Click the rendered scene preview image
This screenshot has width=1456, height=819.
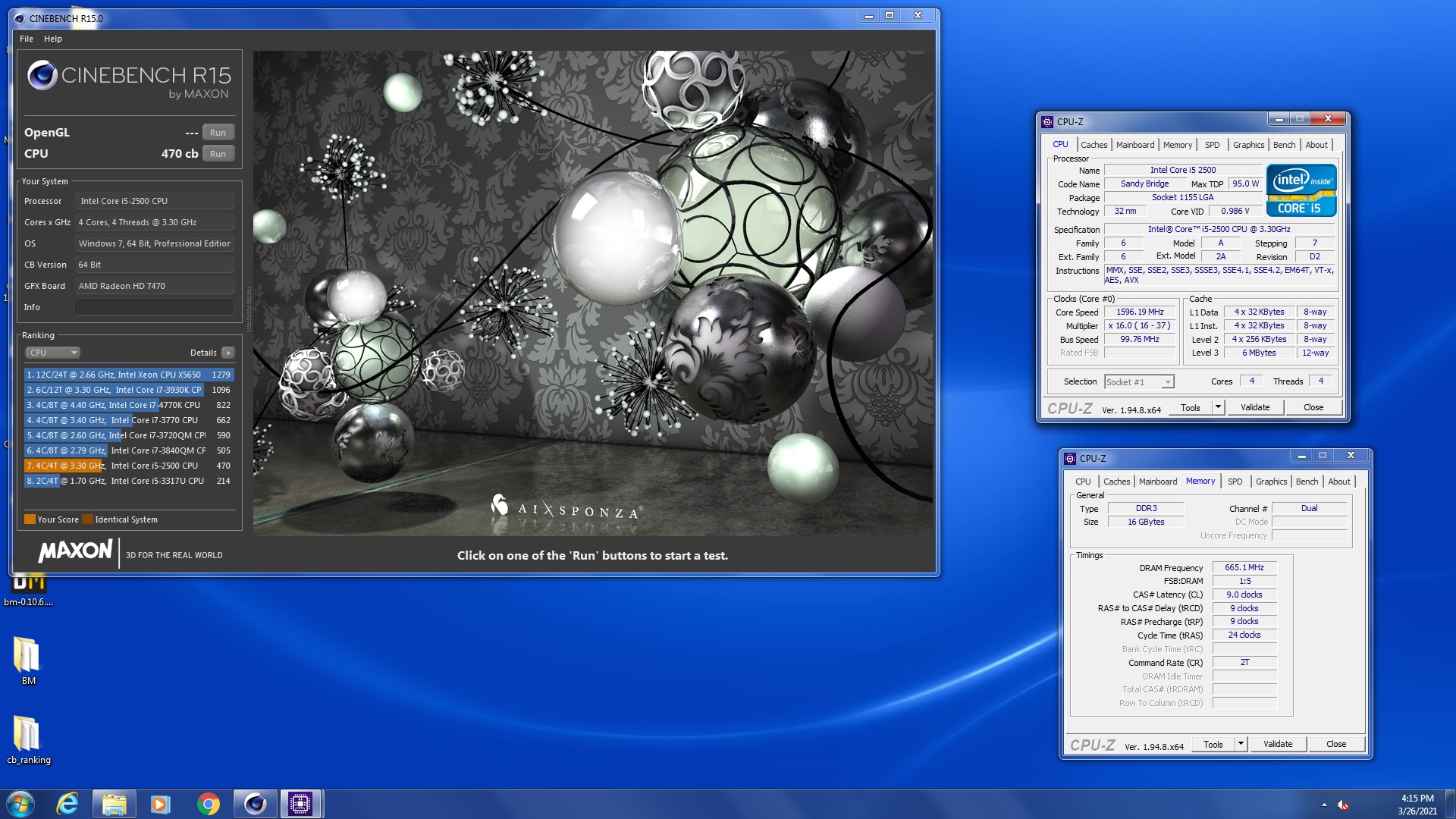point(593,293)
